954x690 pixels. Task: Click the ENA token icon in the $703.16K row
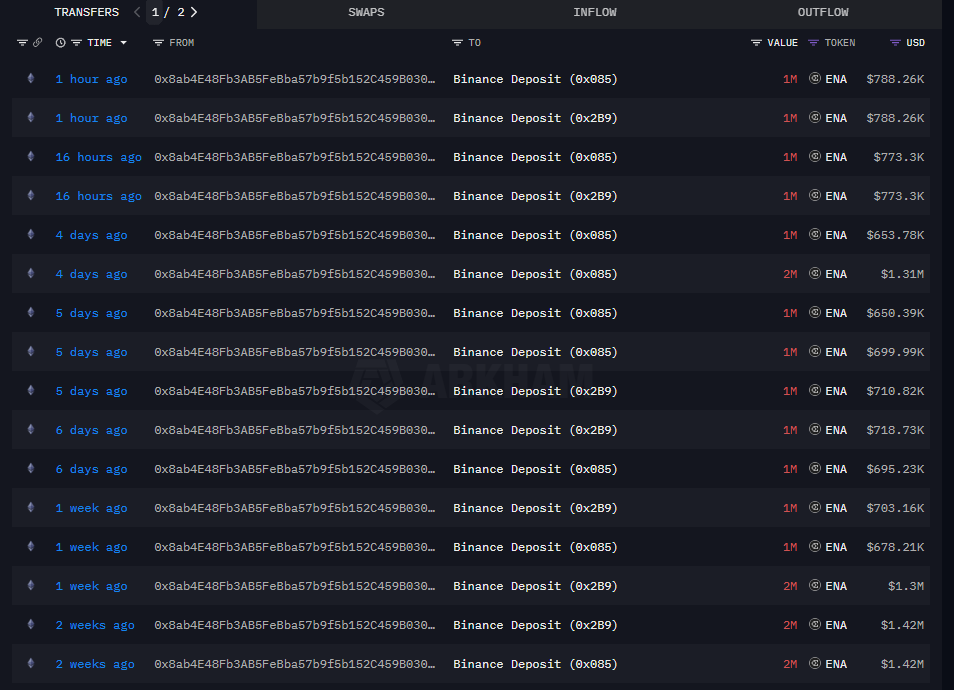click(x=815, y=507)
